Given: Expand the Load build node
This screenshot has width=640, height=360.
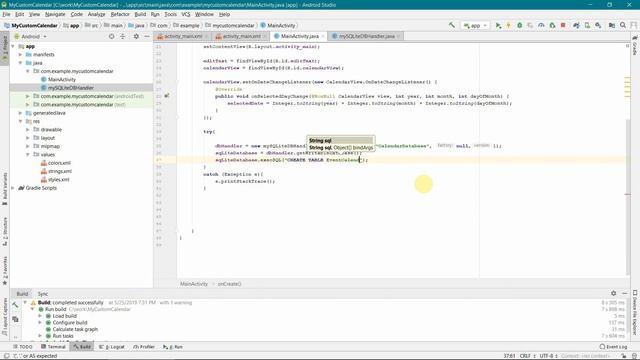Looking at the screenshot, I should tap(40, 316).
